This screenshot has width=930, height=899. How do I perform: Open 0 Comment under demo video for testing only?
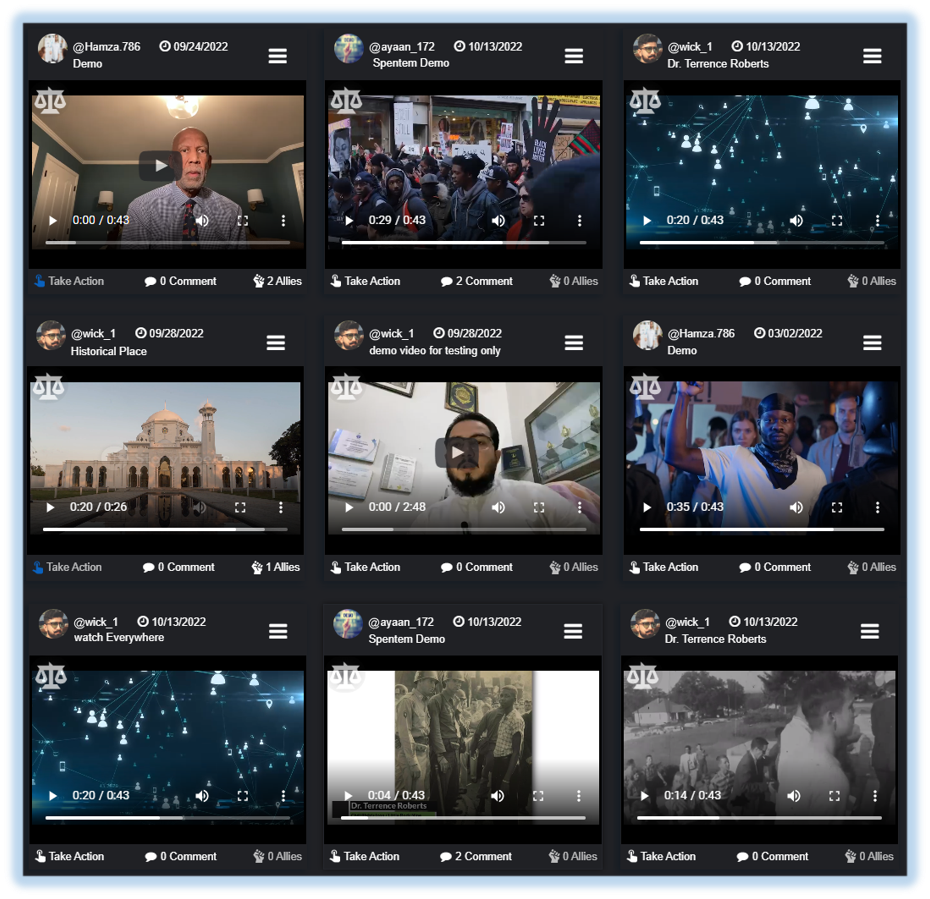click(x=478, y=567)
